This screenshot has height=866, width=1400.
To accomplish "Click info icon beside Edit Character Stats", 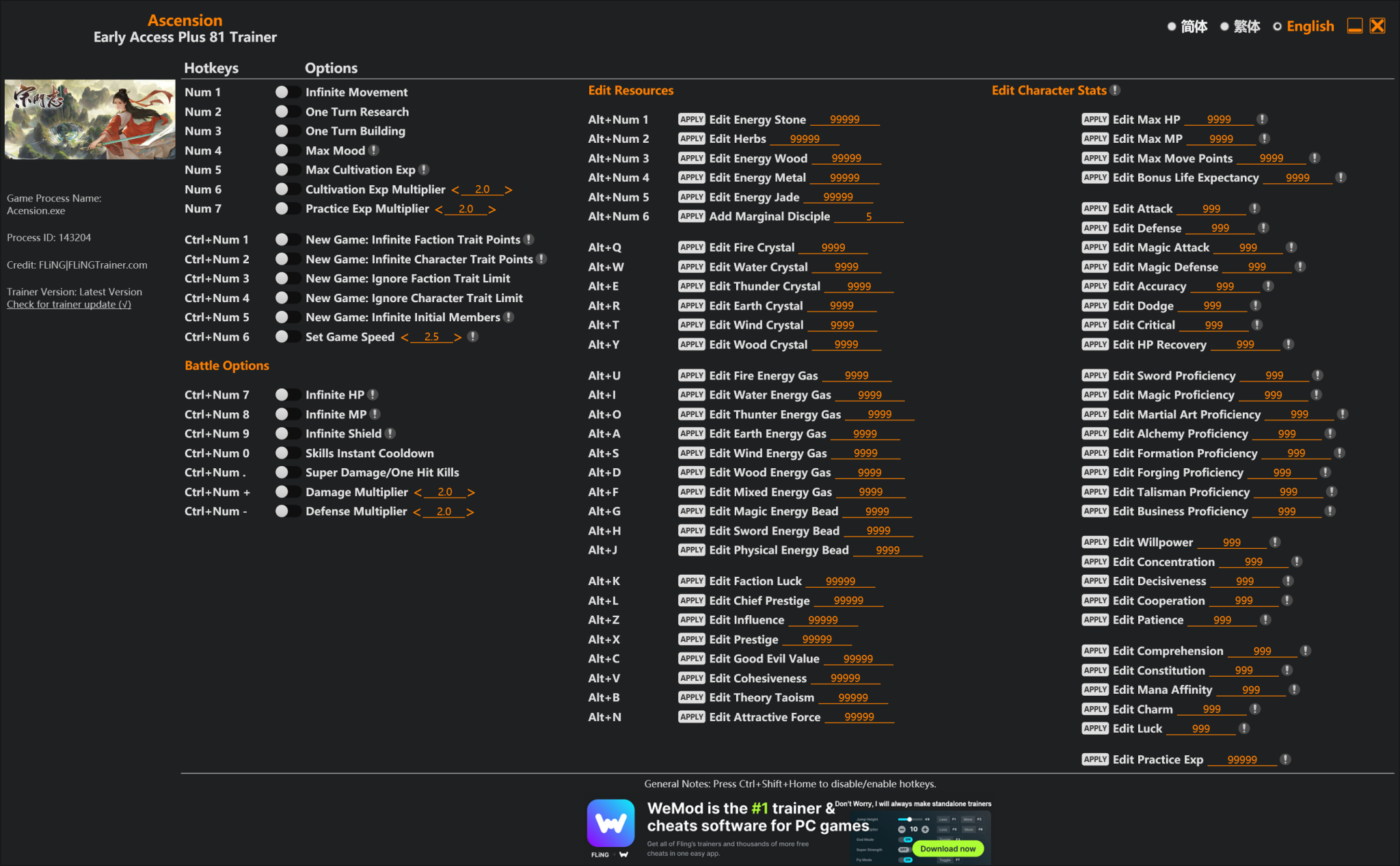I will (x=1115, y=90).
